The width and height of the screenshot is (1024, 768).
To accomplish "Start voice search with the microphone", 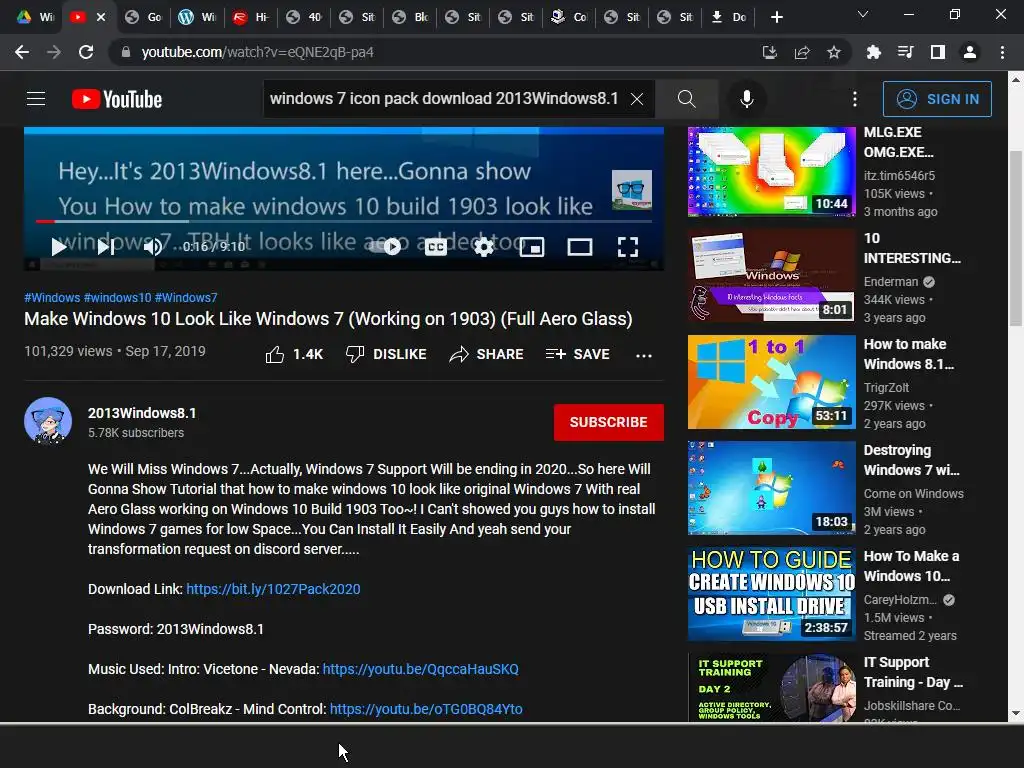I will [x=746, y=99].
